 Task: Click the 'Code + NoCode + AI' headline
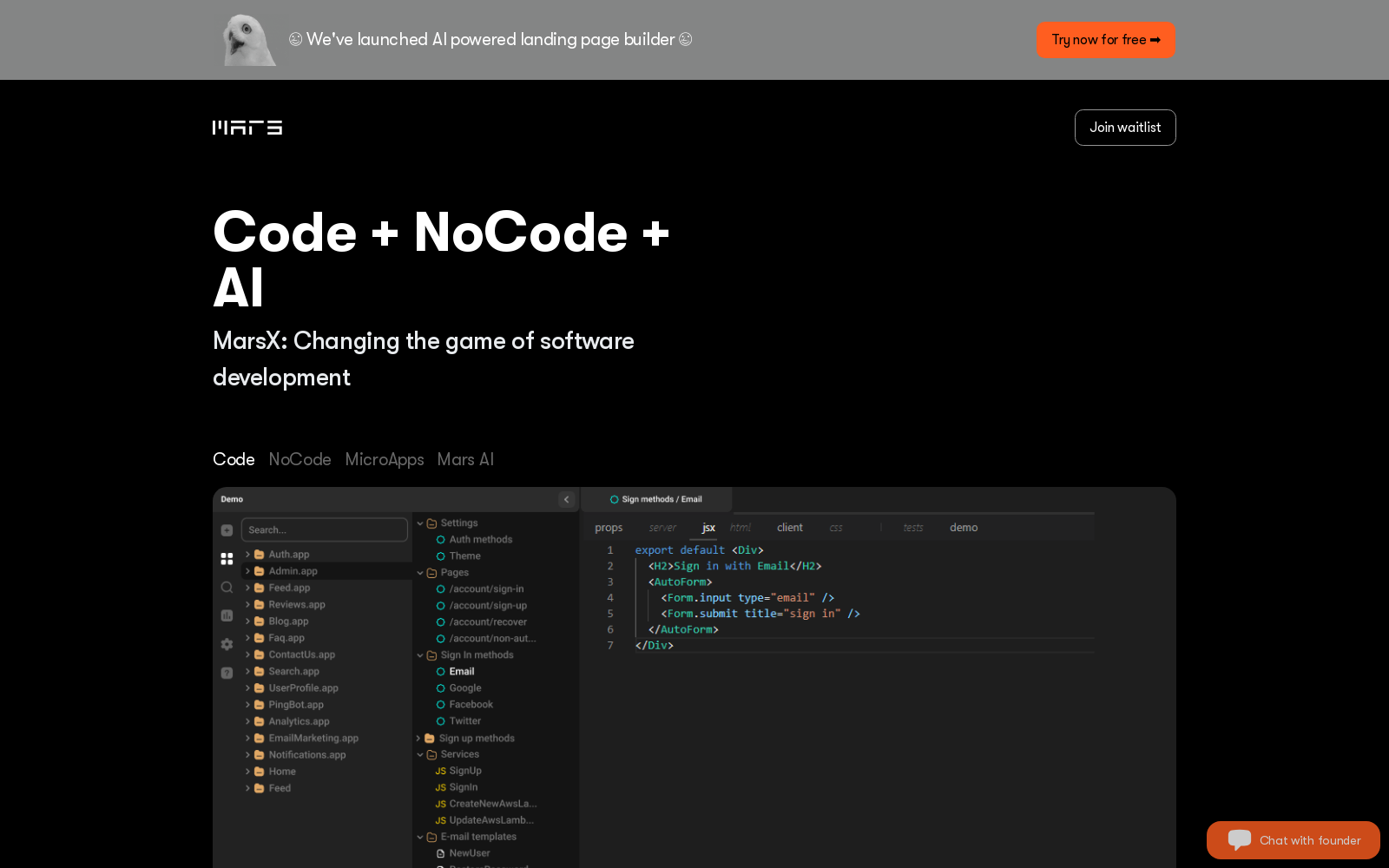441,260
